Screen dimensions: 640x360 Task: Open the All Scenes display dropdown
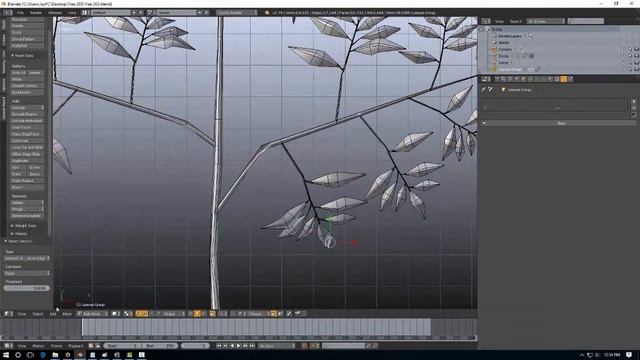546,21
